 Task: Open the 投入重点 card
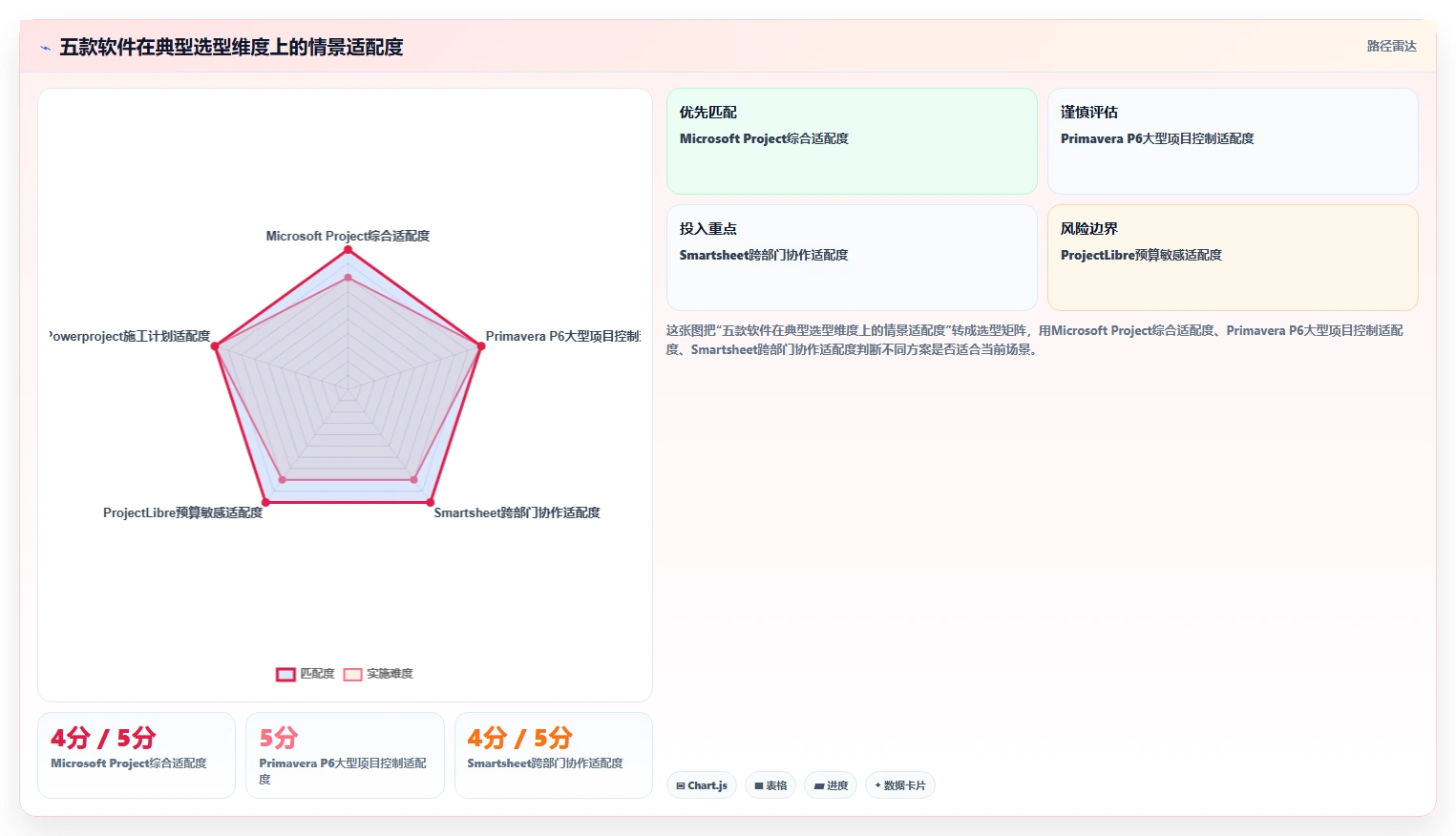tap(852, 258)
